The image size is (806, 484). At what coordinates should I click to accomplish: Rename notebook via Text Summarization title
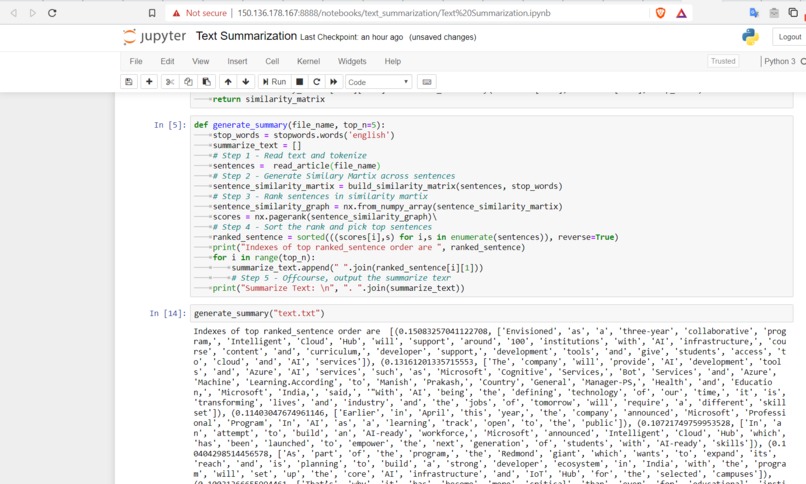click(246, 36)
